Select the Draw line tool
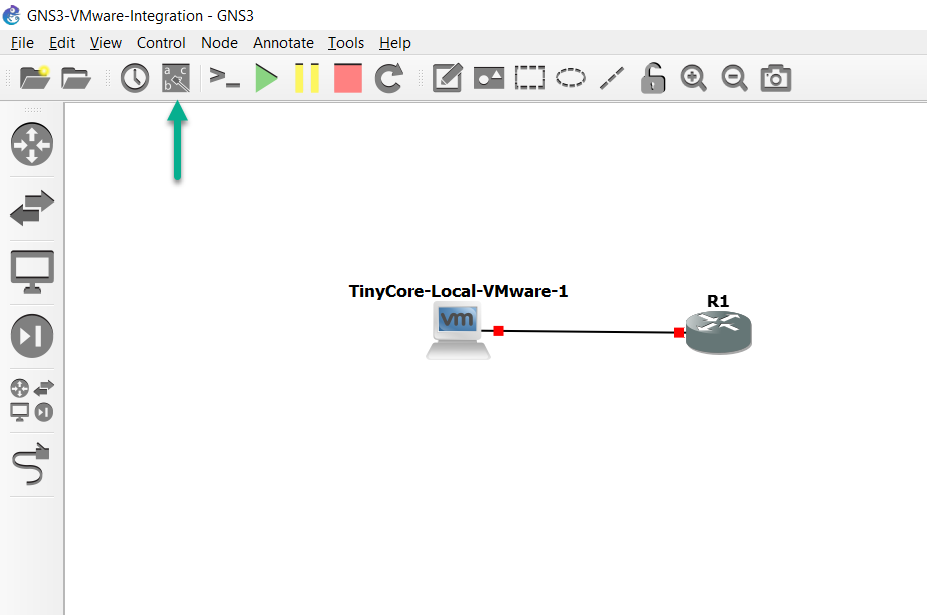 point(612,78)
